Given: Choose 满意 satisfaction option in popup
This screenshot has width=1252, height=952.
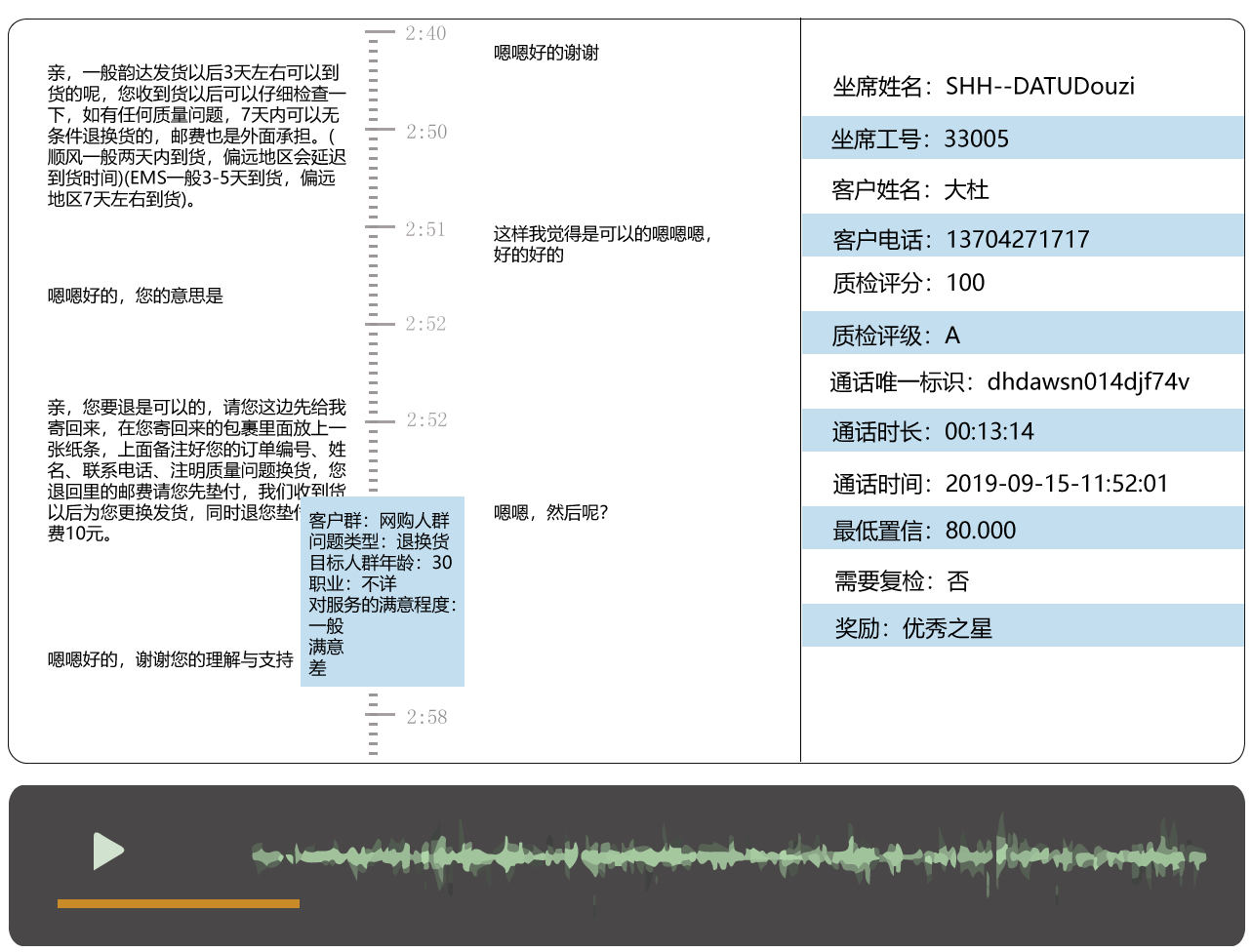Looking at the screenshot, I should (x=327, y=647).
